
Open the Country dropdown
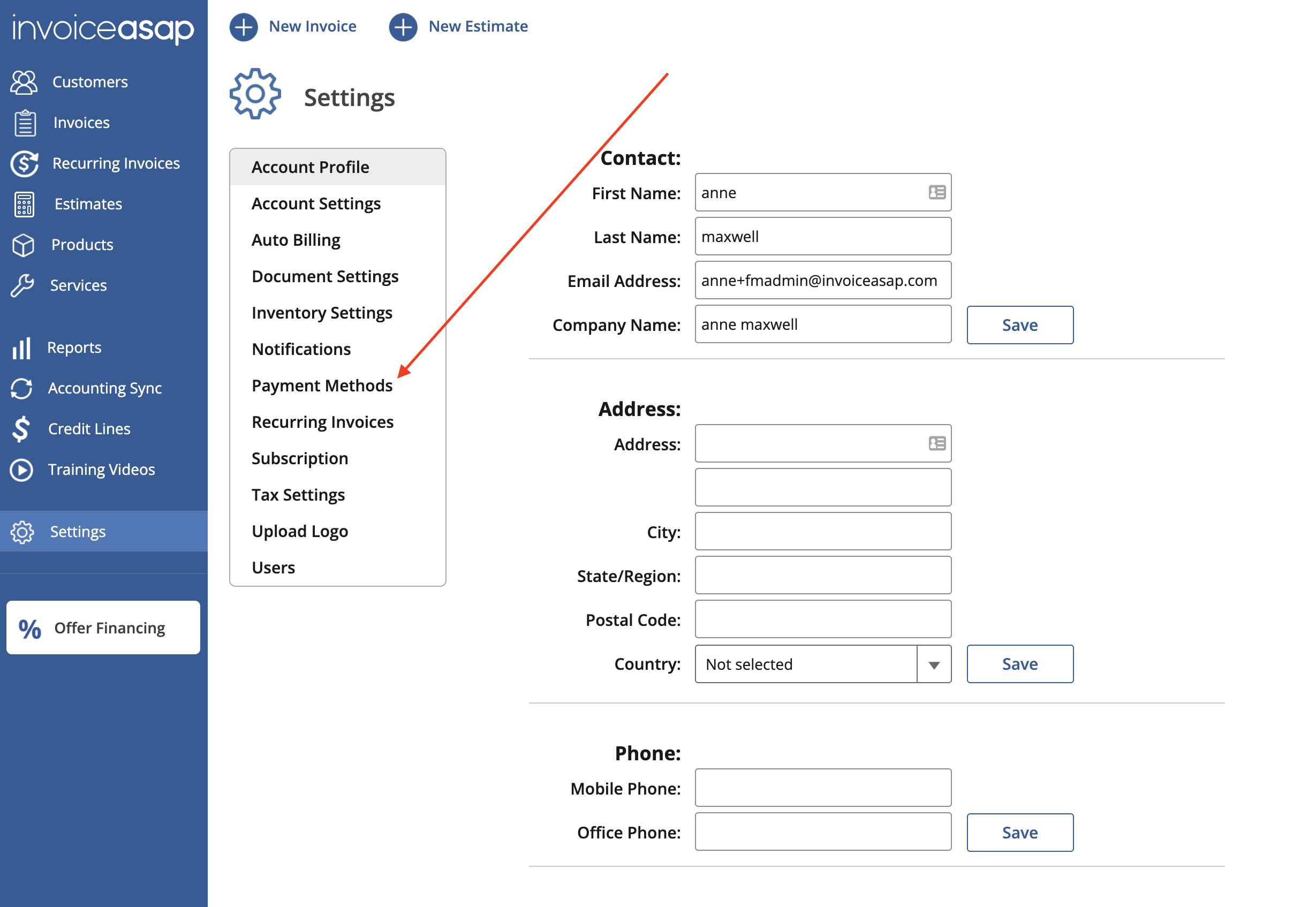(x=933, y=664)
